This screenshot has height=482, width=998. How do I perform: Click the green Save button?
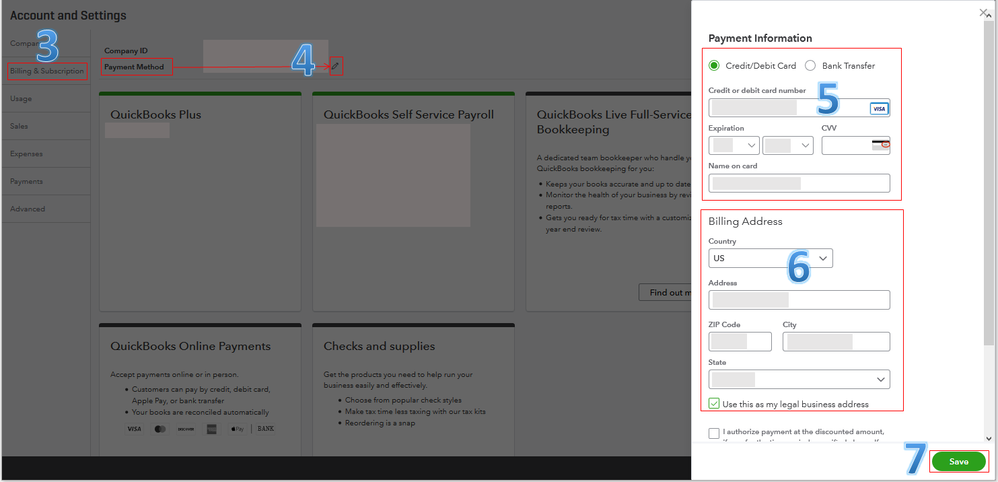click(x=959, y=462)
